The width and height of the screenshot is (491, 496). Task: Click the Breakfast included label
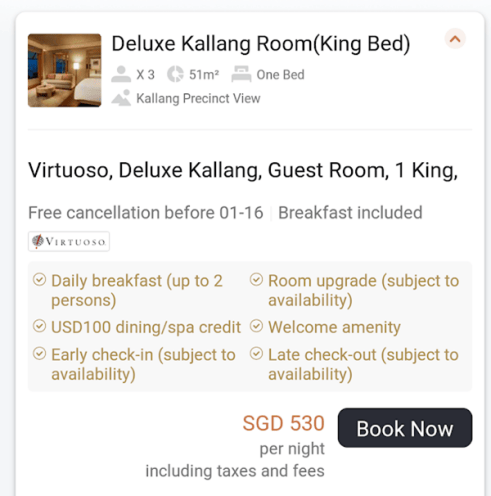[x=350, y=213]
